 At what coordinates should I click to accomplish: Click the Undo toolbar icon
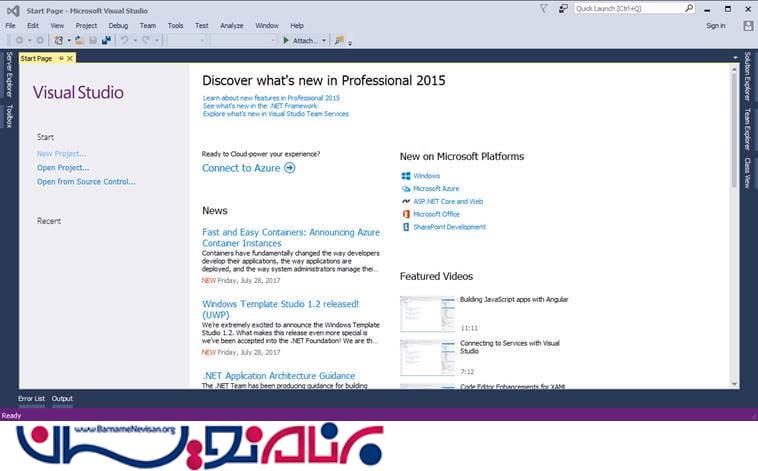pyautogui.click(x=125, y=41)
